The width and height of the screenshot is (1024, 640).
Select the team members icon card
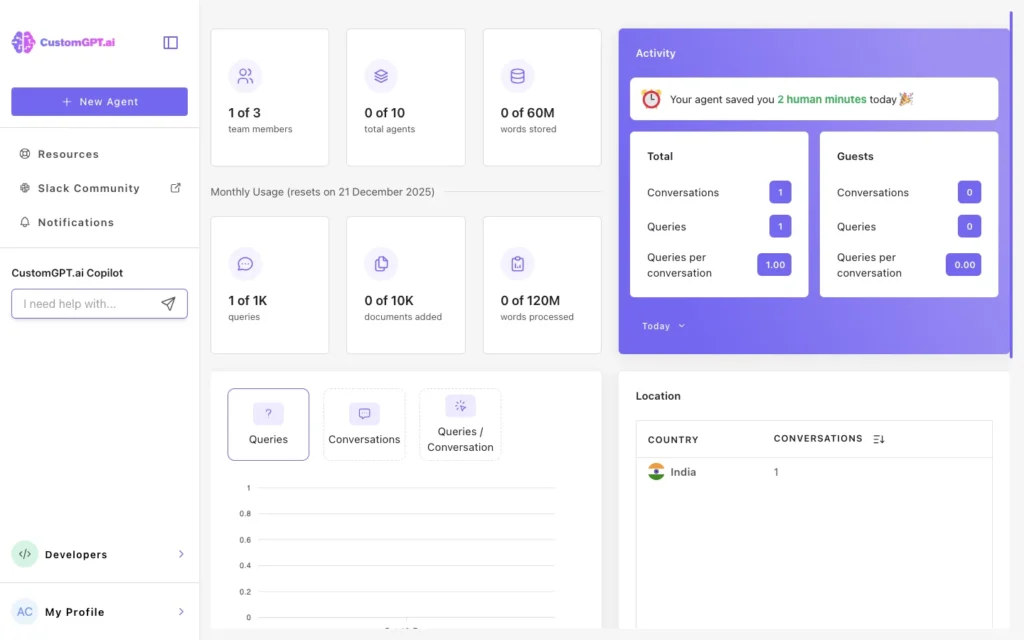(245, 75)
